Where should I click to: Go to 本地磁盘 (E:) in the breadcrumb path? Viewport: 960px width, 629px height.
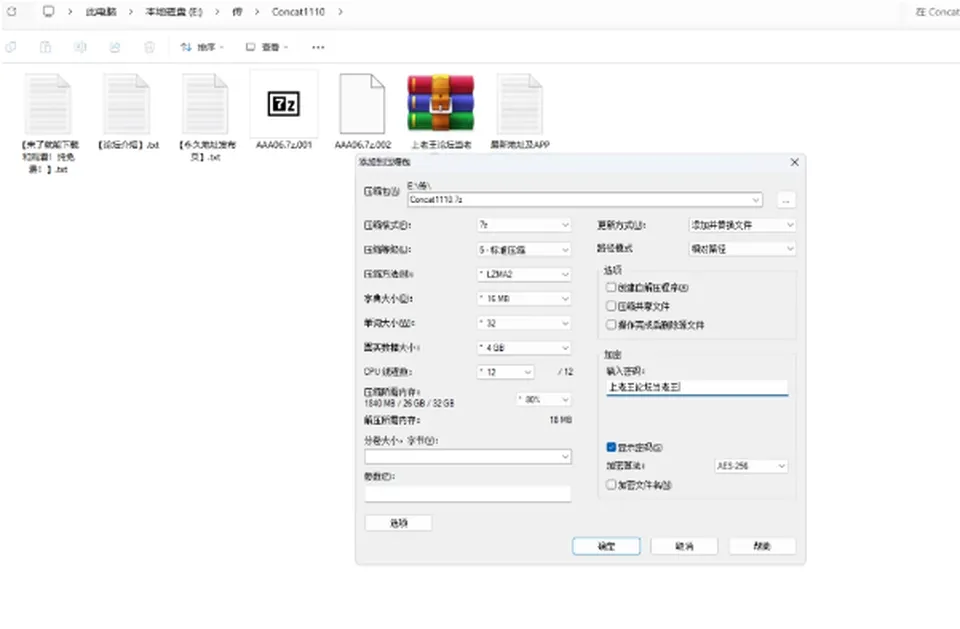(x=174, y=12)
